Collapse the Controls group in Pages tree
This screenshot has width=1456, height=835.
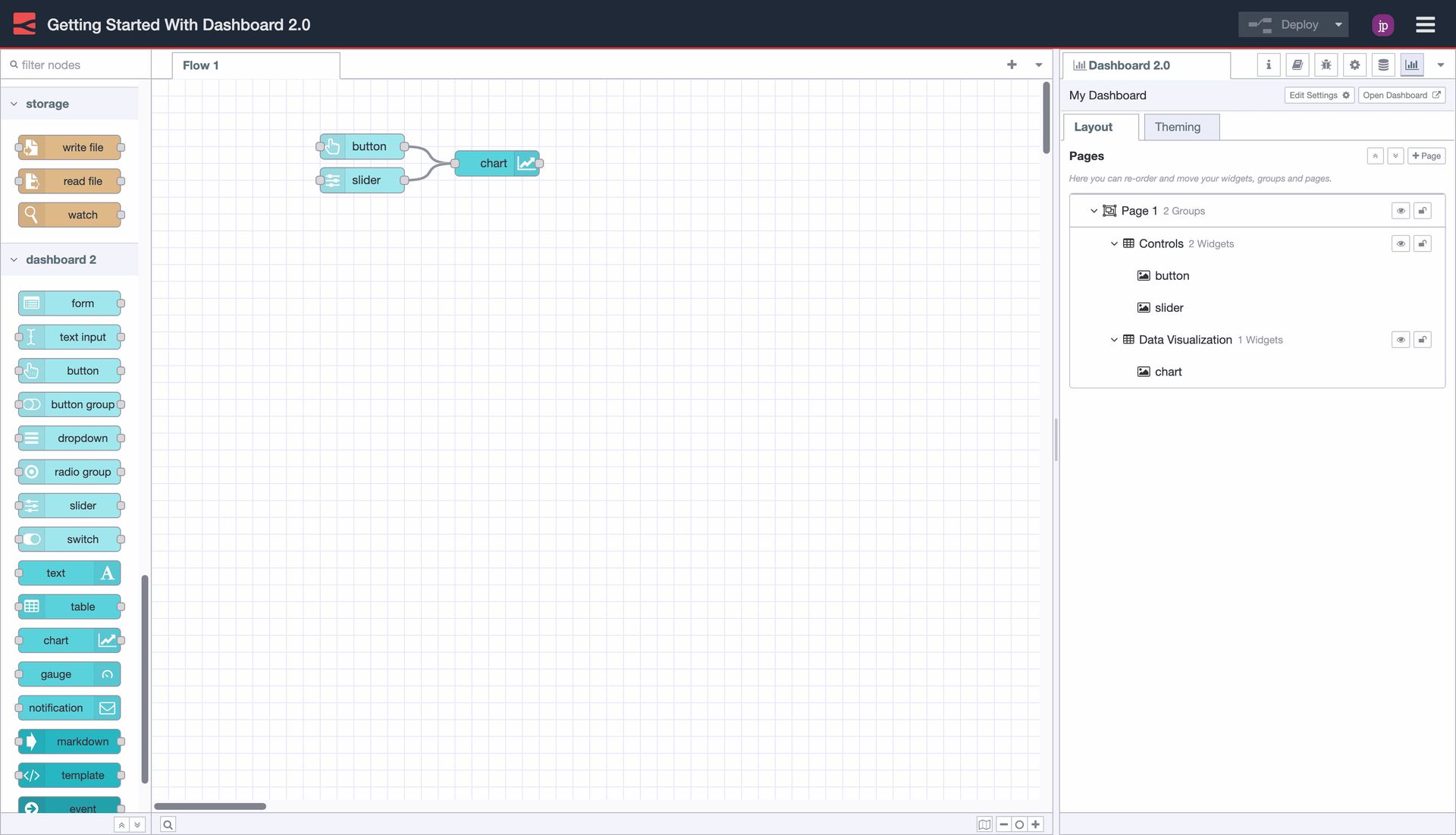pos(1114,243)
